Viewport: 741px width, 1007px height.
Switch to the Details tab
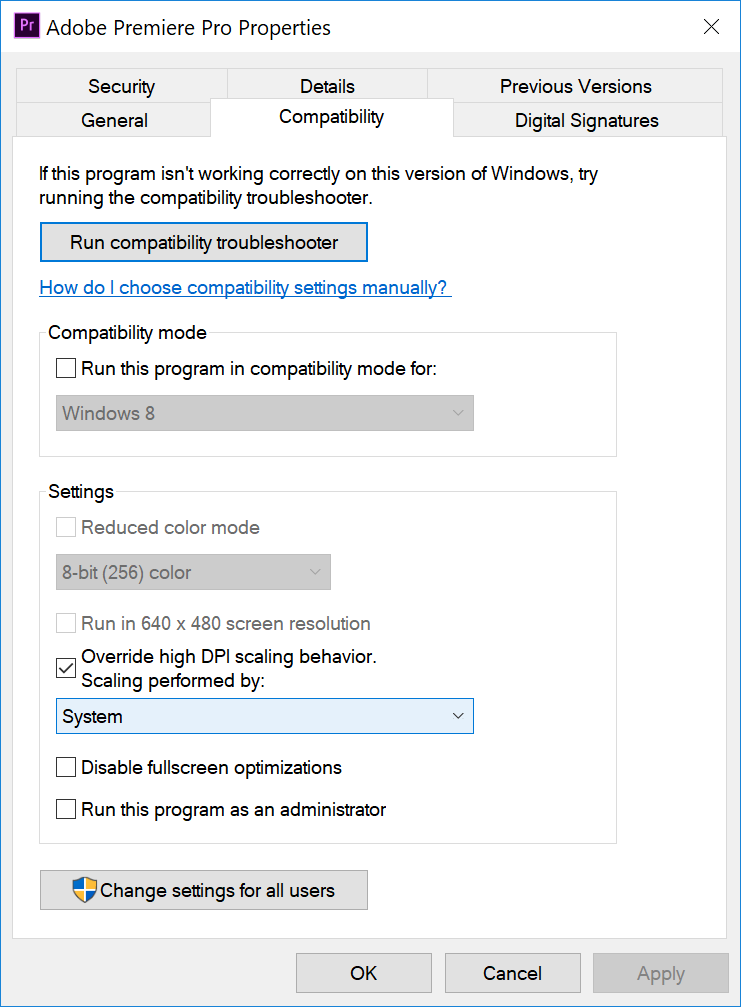(327, 85)
